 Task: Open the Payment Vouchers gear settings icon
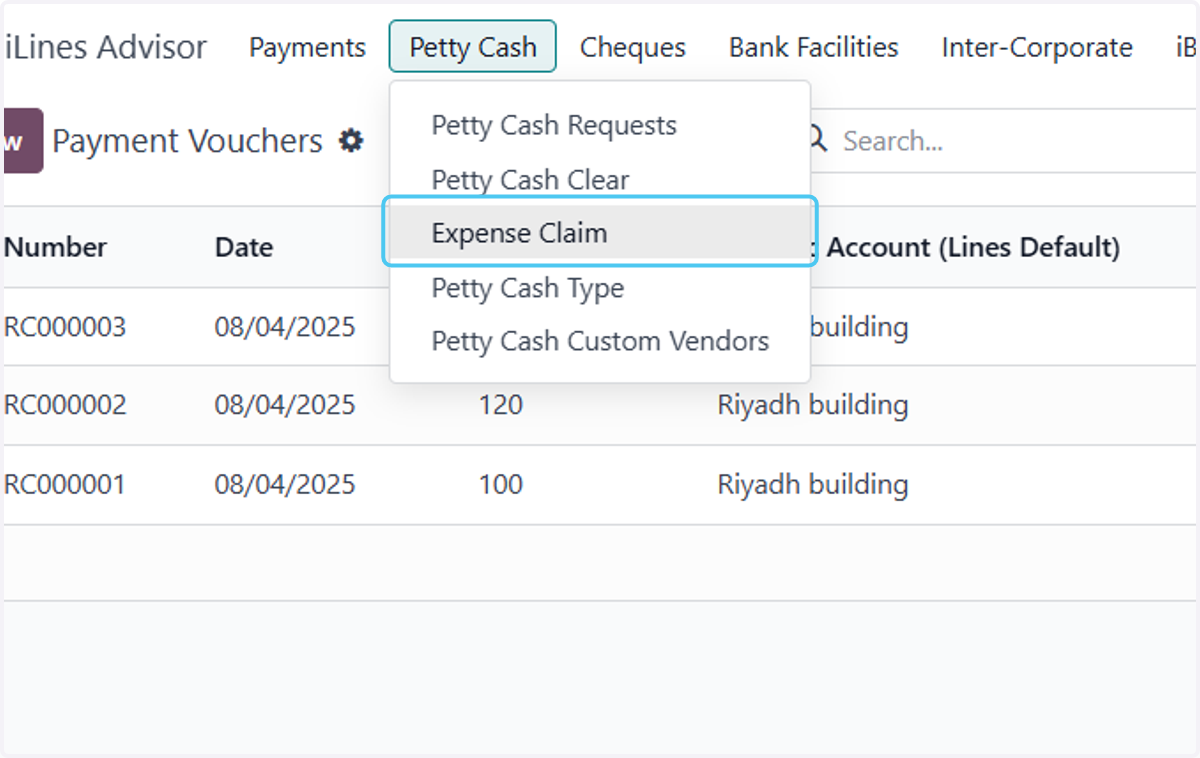pyautogui.click(x=350, y=141)
